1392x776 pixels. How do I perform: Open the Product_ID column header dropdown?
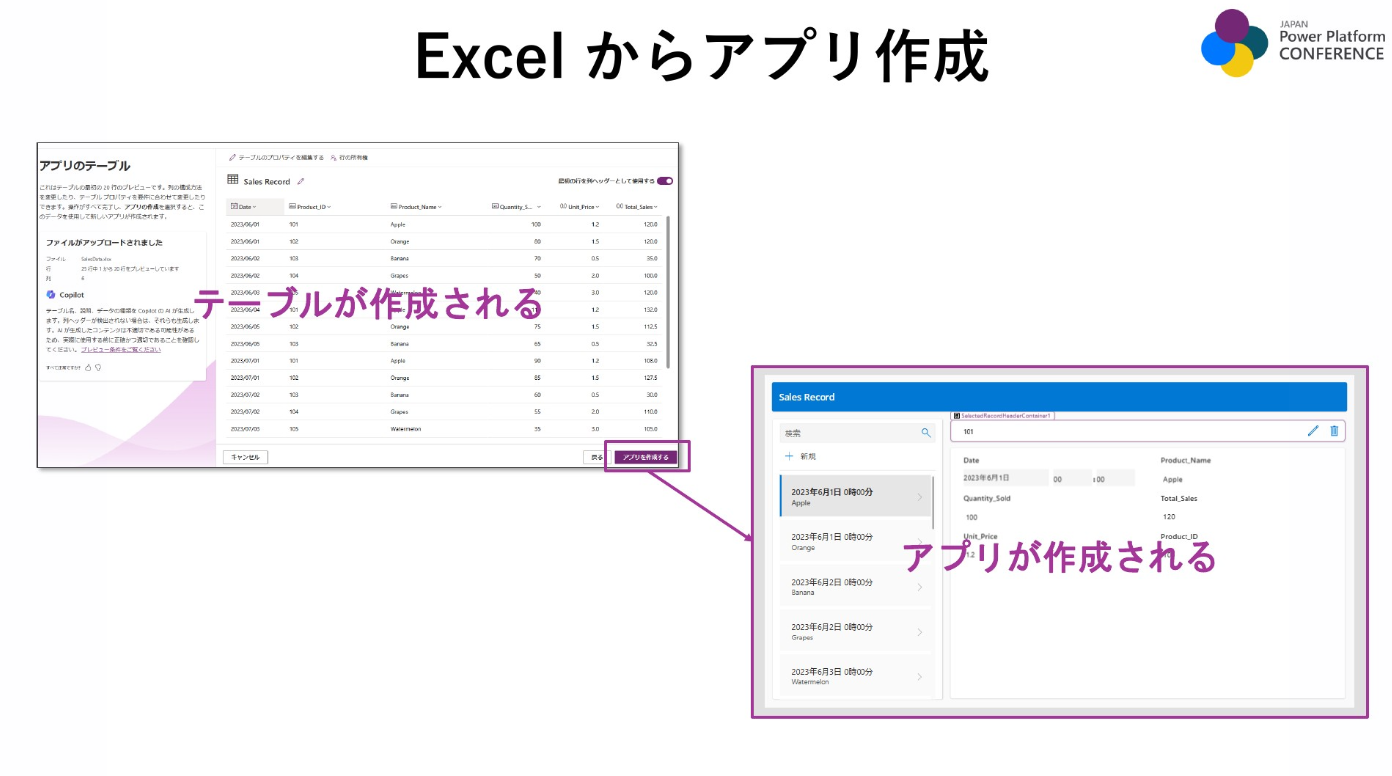[x=328, y=207]
